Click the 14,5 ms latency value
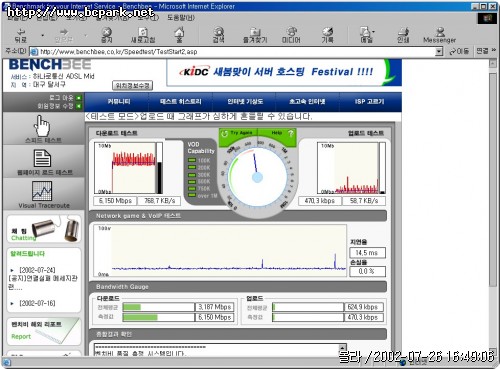Image resolution: width=500 pixels, height=369 pixels. pos(367,253)
